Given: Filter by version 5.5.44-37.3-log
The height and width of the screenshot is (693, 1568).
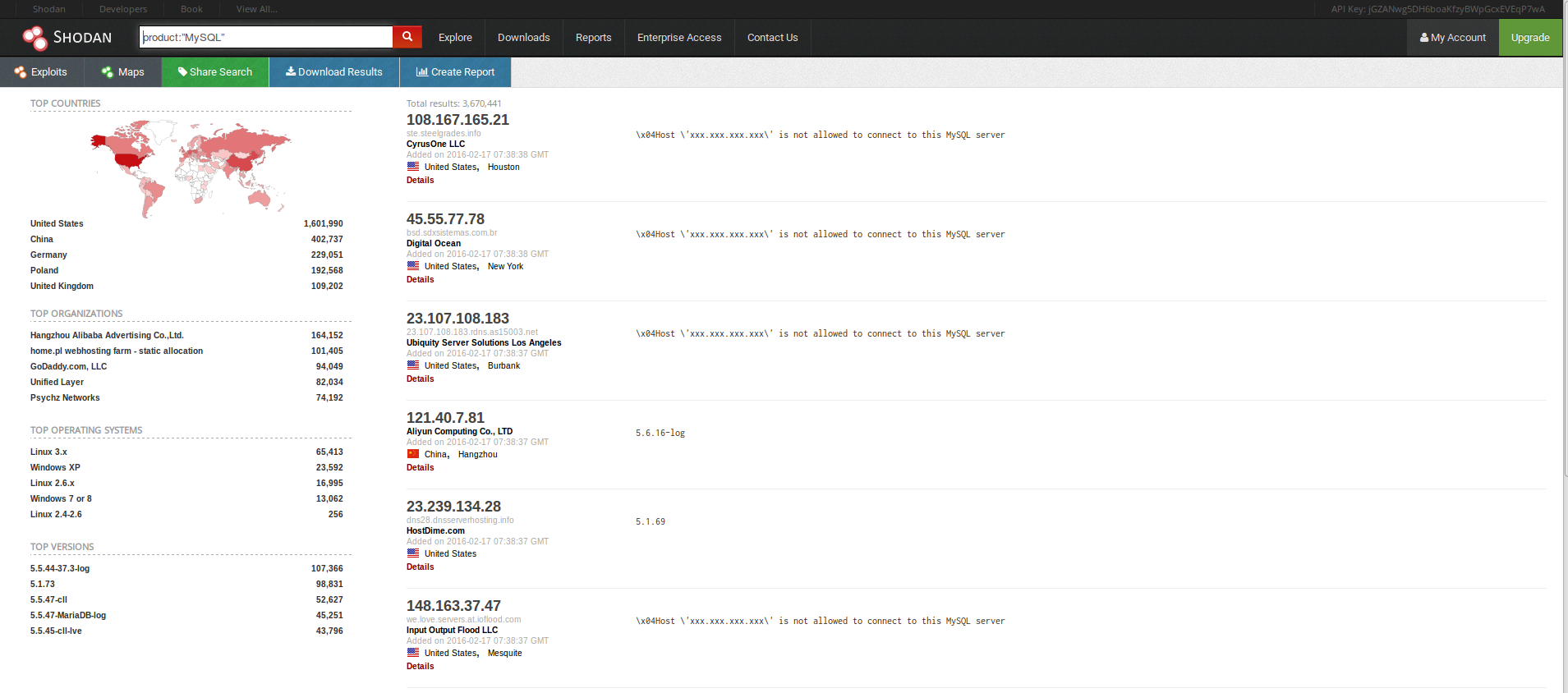Looking at the screenshot, I should tap(60, 568).
